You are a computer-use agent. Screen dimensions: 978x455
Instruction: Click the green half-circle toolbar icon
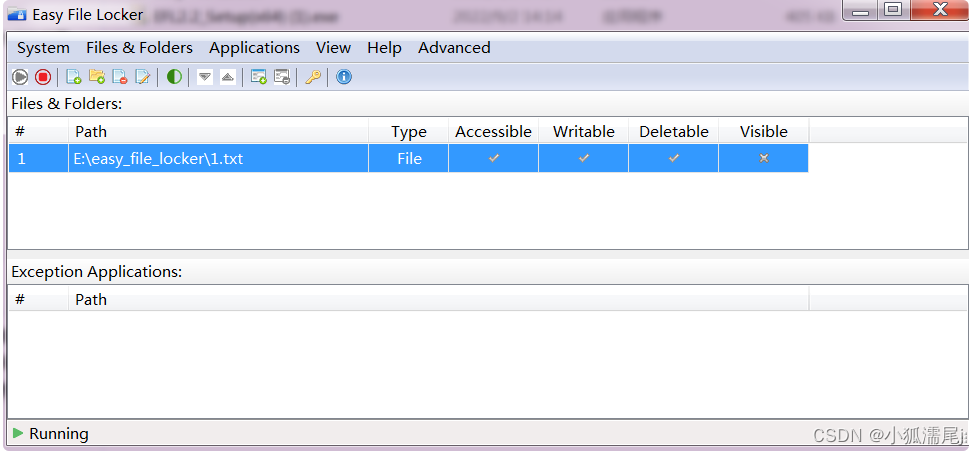click(174, 77)
